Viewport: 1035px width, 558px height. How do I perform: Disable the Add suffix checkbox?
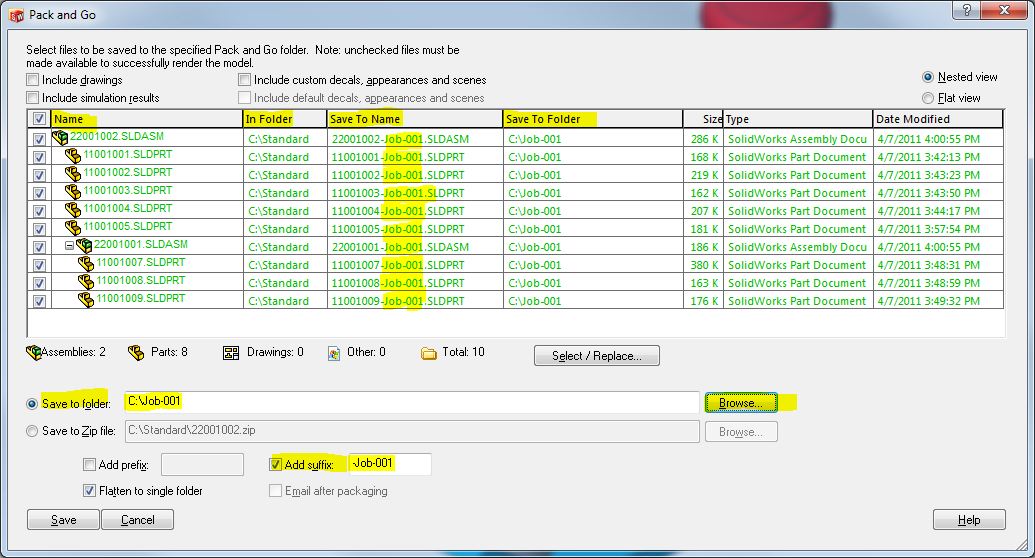click(x=275, y=465)
